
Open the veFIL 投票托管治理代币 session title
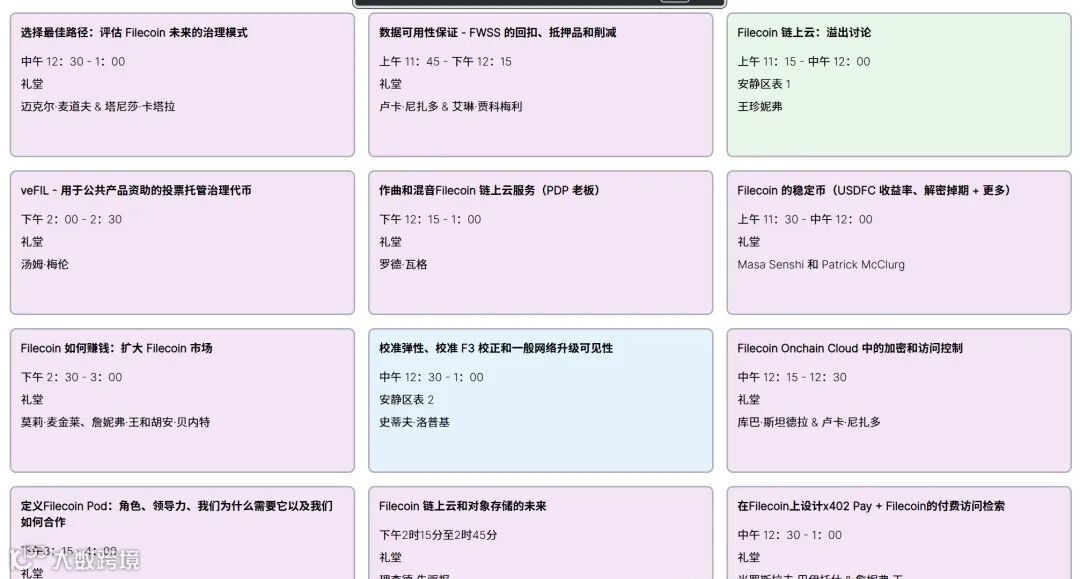136,190
